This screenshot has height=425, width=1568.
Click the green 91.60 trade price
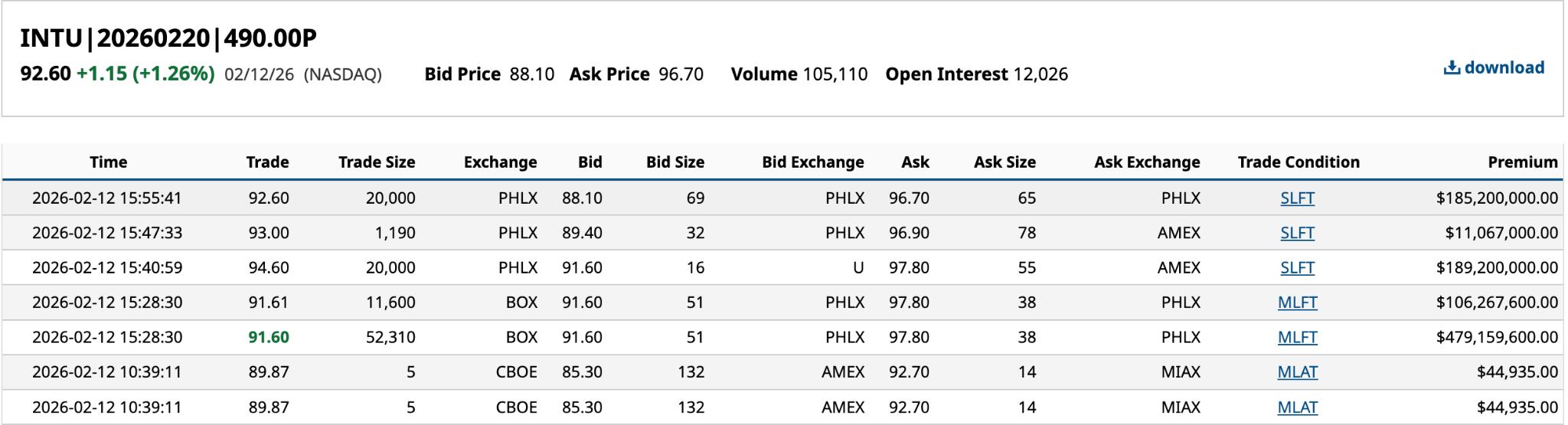[269, 337]
